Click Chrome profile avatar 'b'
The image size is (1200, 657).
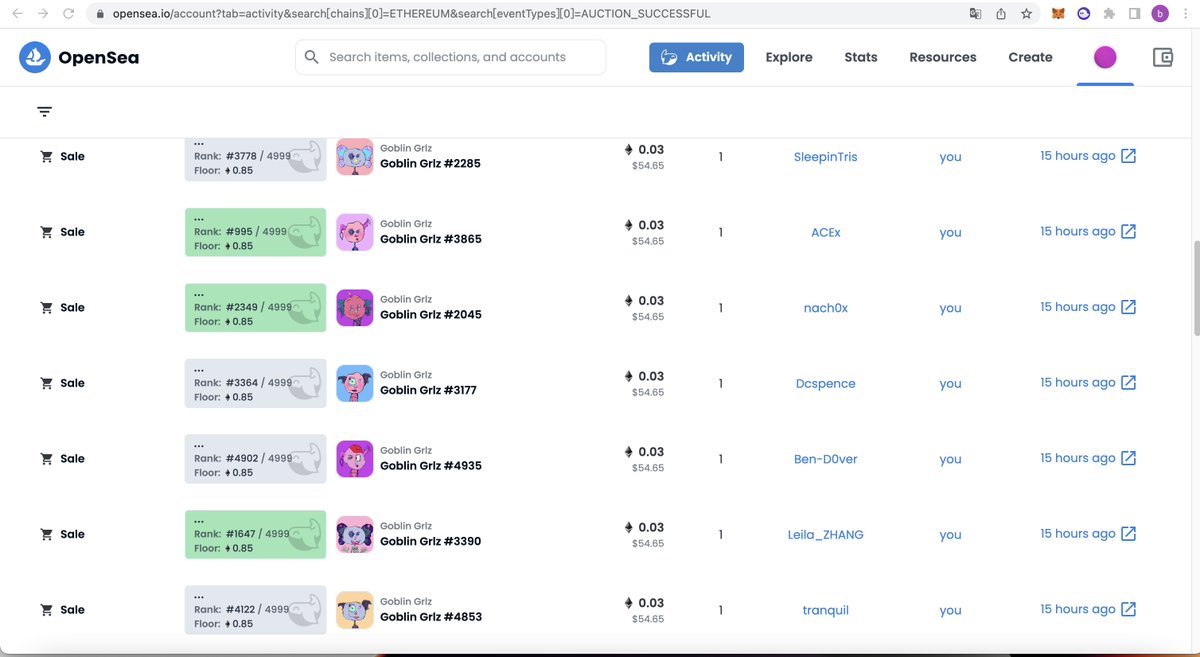pyautogui.click(x=1160, y=14)
